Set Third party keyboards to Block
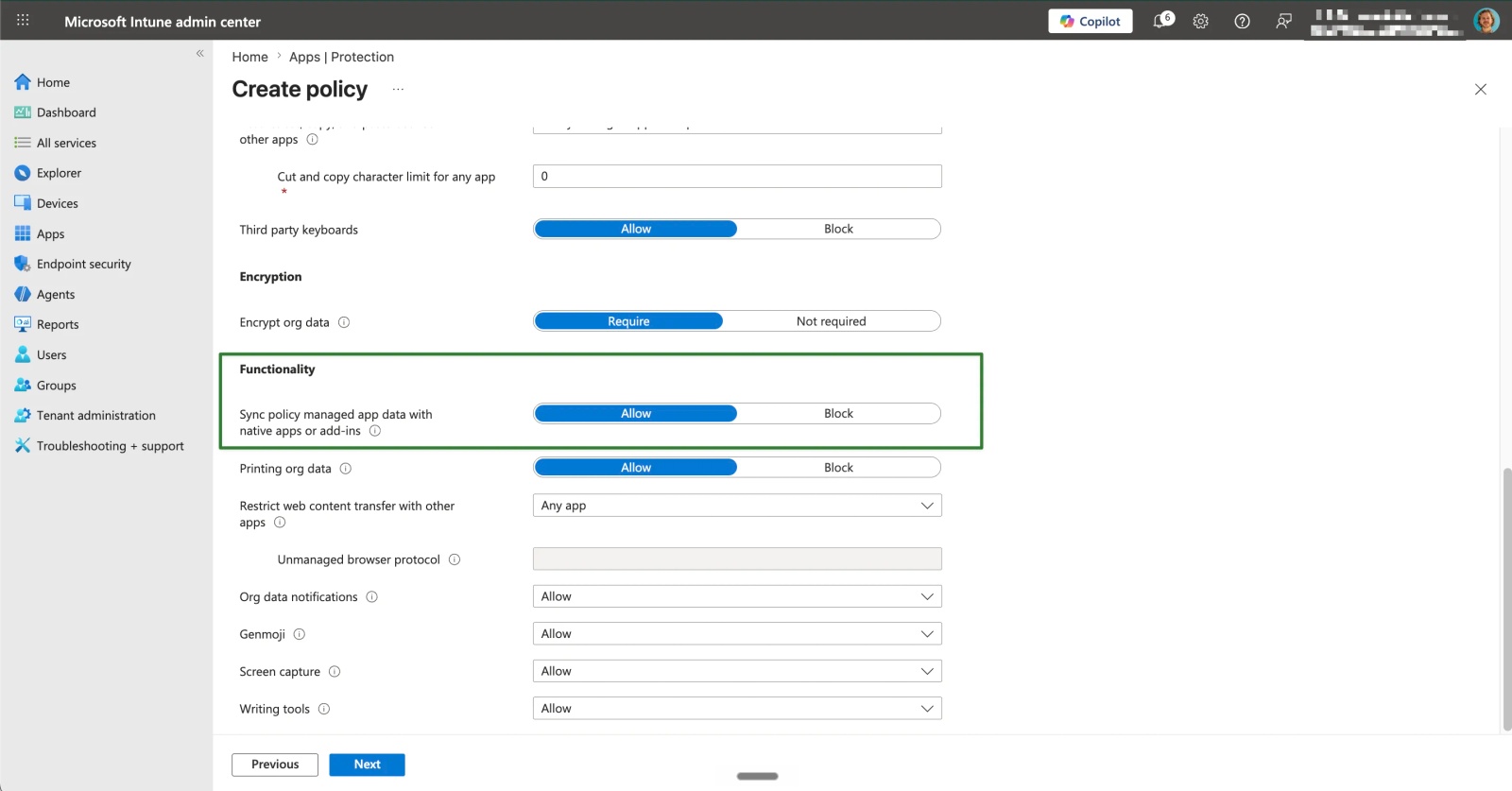1512x791 pixels. click(x=838, y=229)
